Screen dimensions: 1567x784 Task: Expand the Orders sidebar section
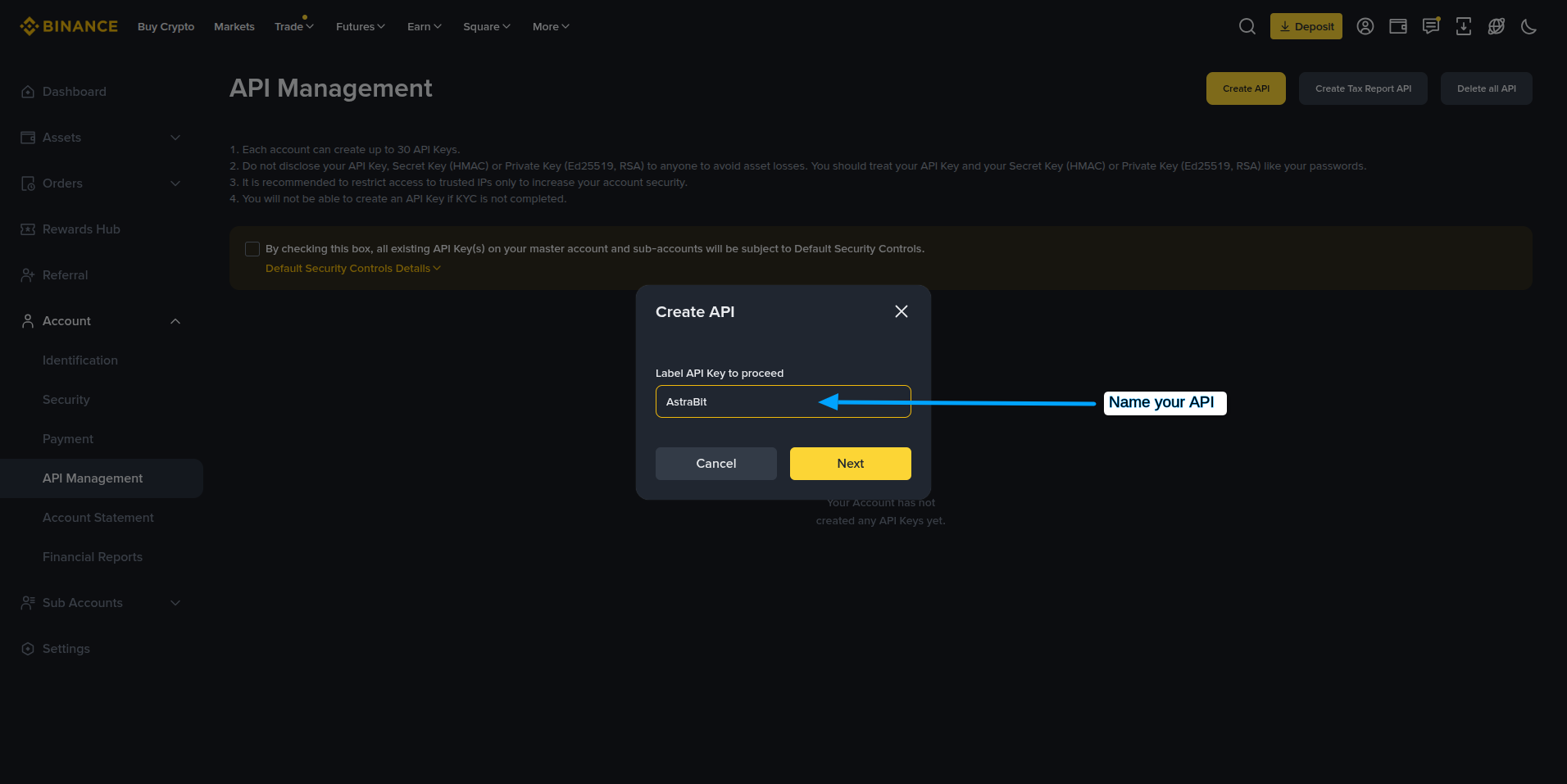[x=175, y=184]
